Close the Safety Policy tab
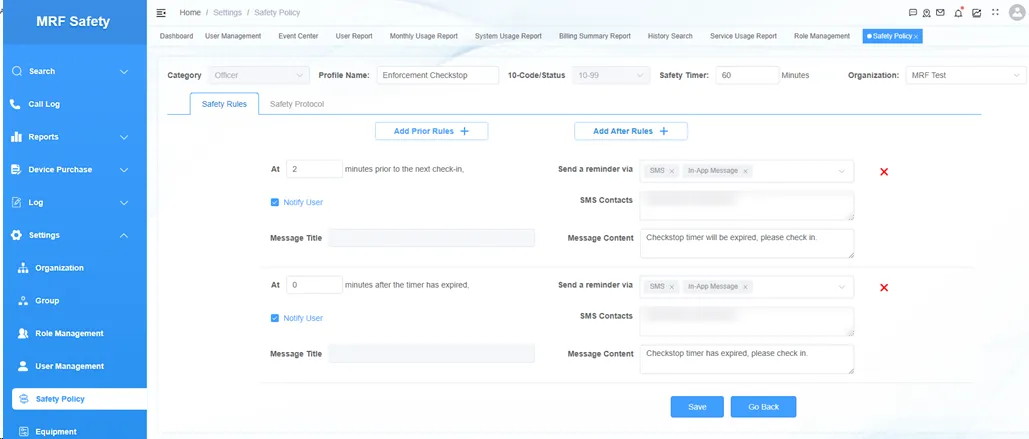Viewport: 1029px width, 439px height. click(915, 37)
